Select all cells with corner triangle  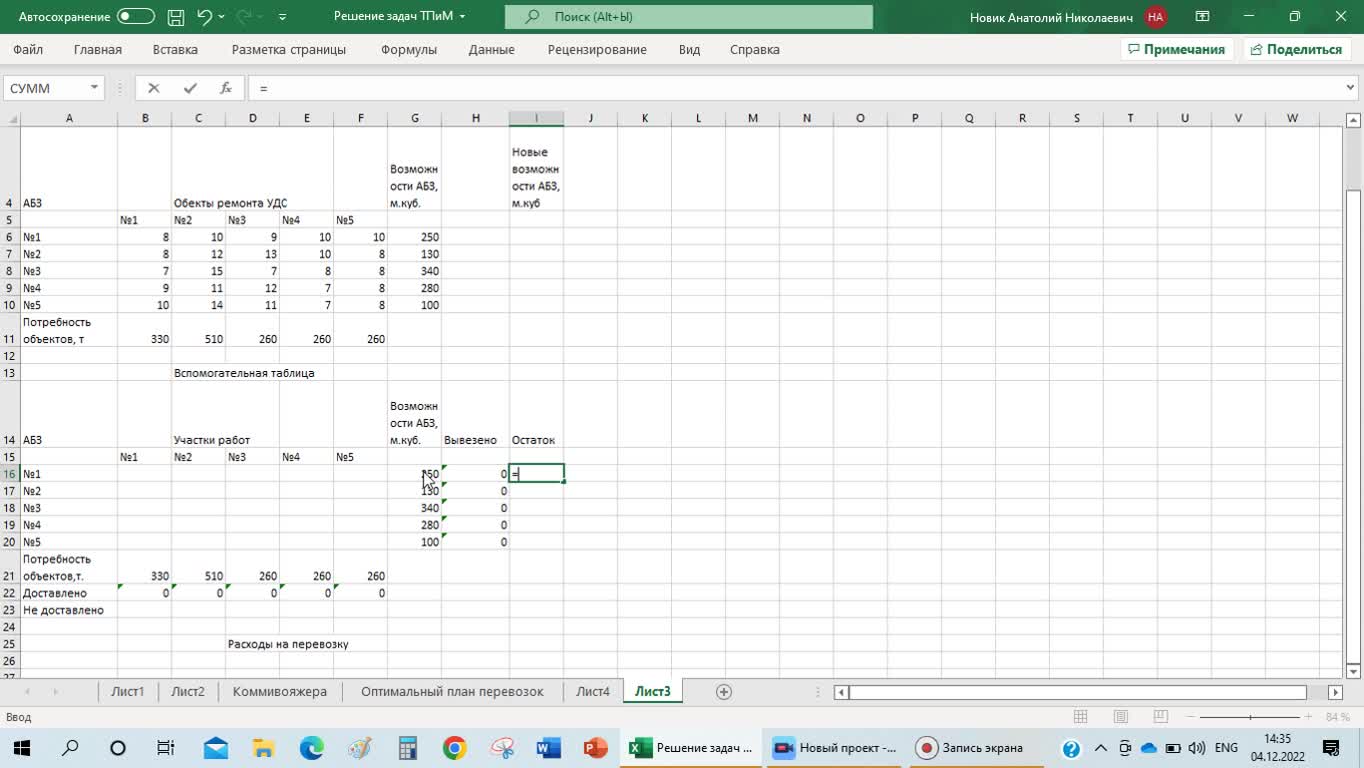[11, 118]
